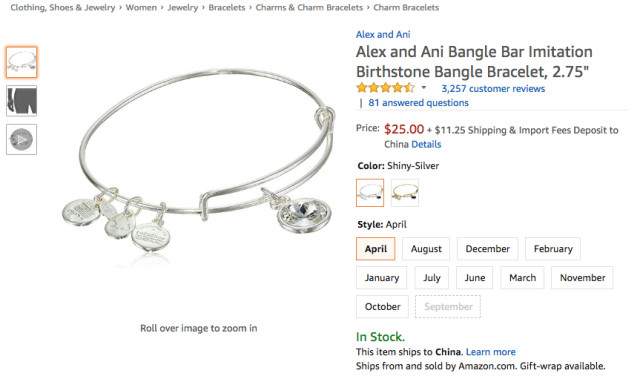Screen dimensions: 640x379
Task: Go to Bracelets breadcrumb category
Action: (x=227, y=8)
